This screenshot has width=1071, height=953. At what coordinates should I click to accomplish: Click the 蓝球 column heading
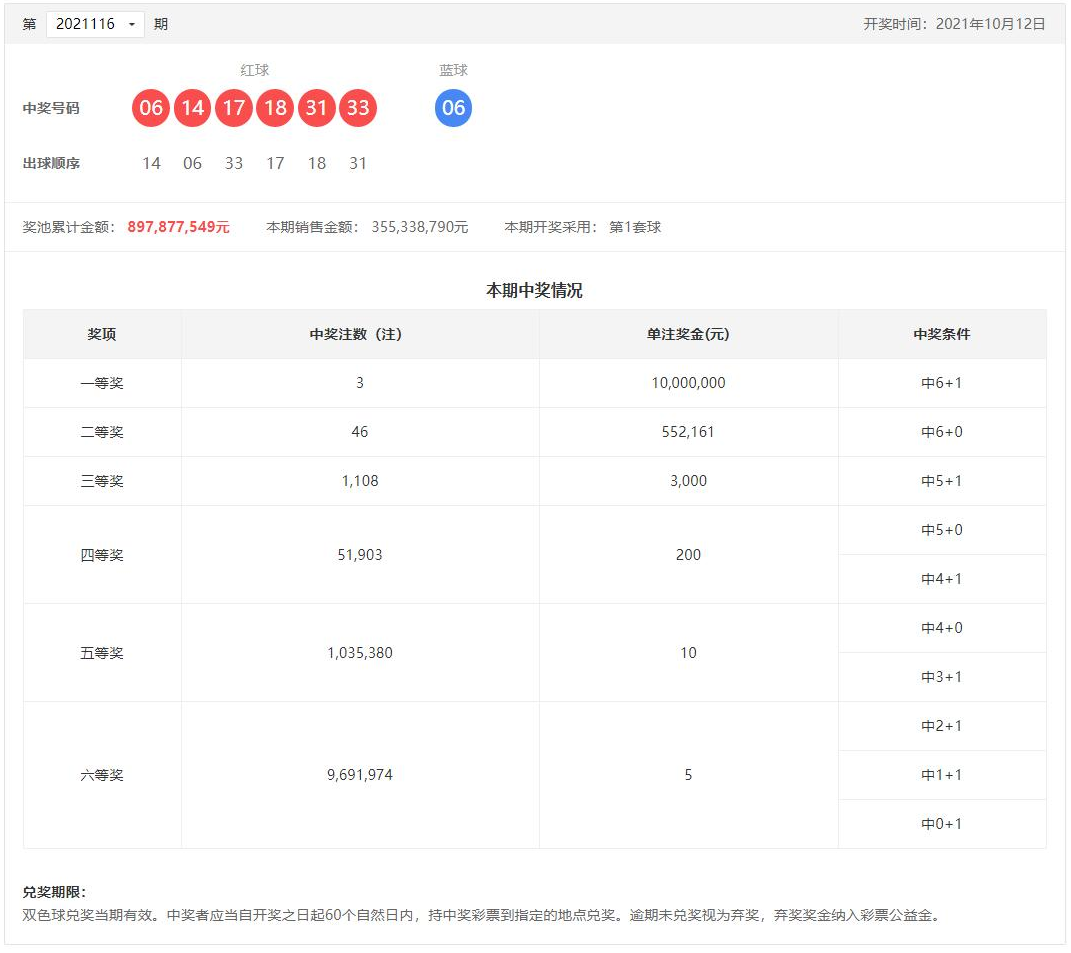[453, 70]
